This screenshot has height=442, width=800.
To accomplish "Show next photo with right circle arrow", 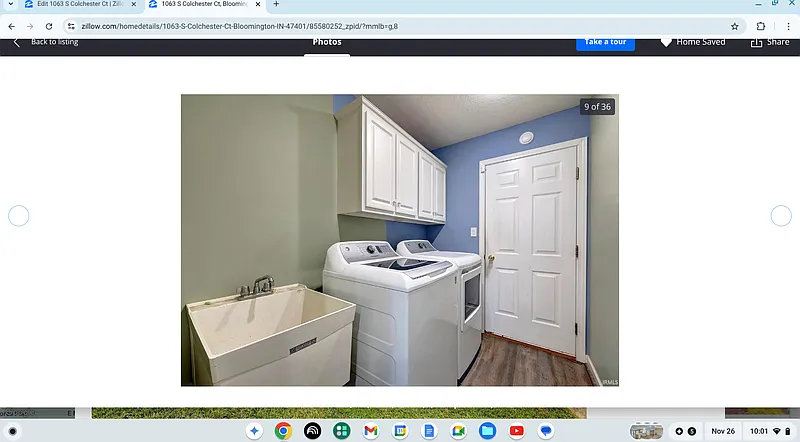I will [x=781, y=216].
